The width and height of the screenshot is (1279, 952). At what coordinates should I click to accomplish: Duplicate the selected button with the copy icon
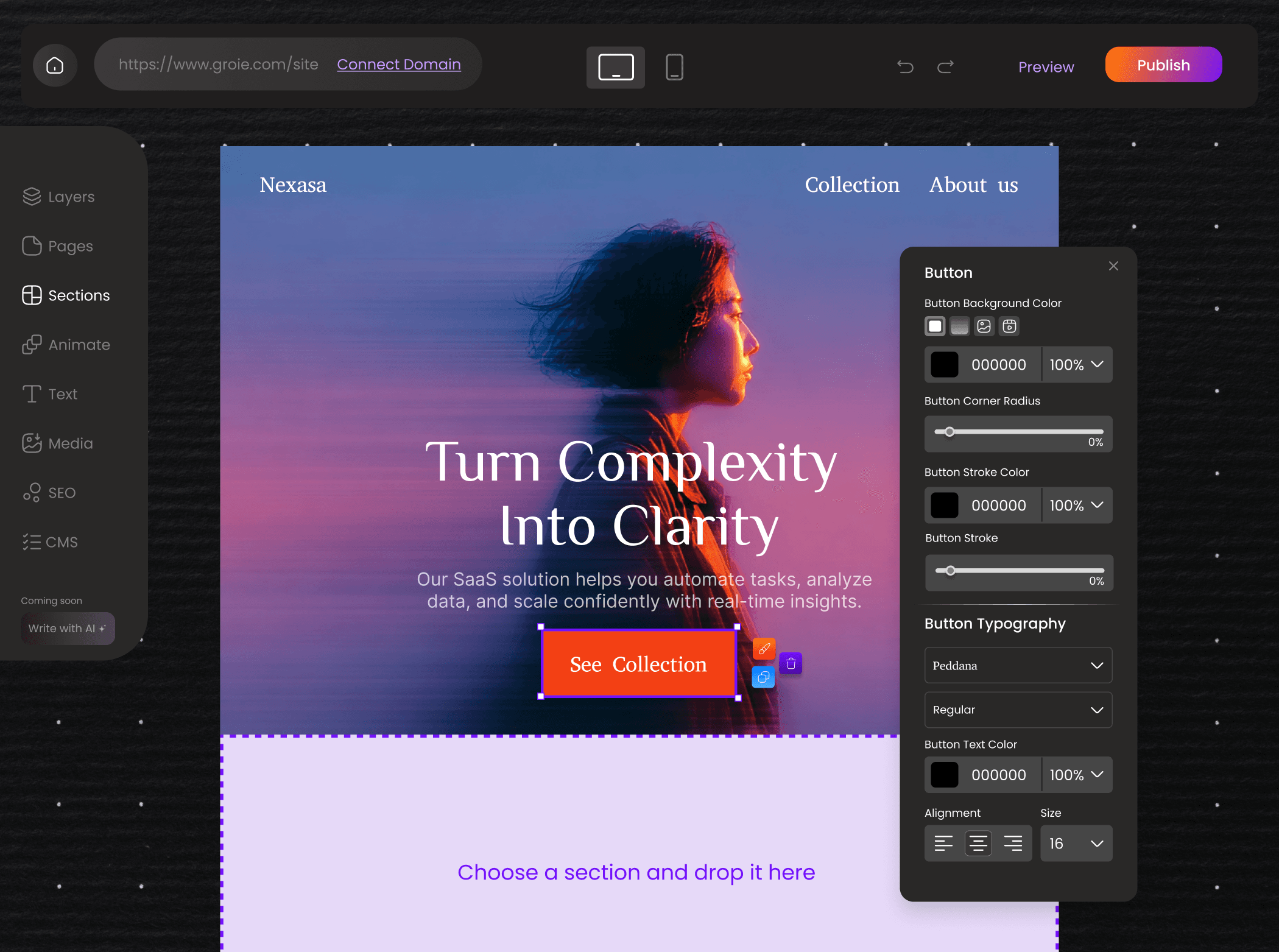[763, 677]
